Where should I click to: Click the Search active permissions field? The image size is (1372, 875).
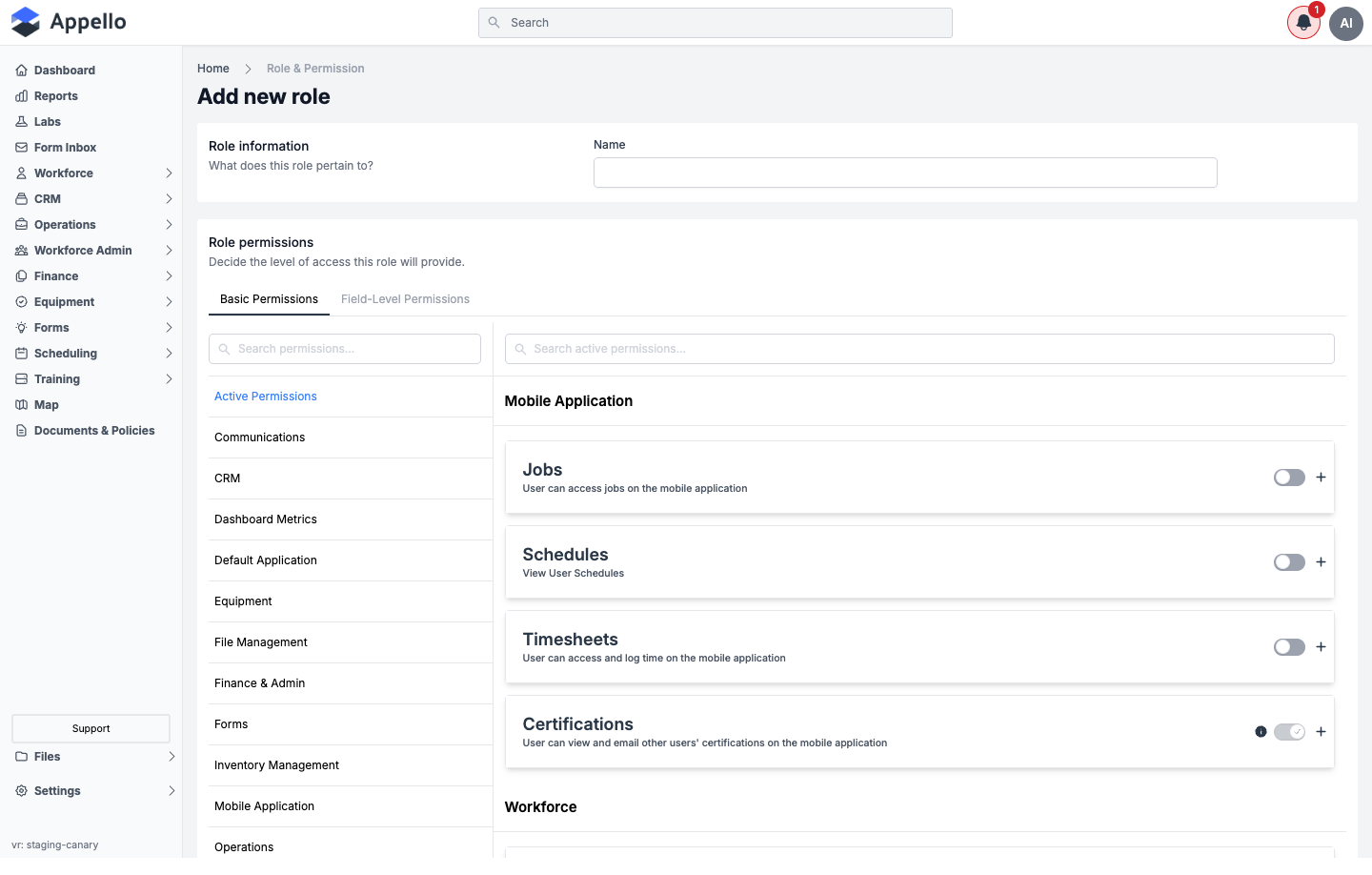click(x=919, y=349)
